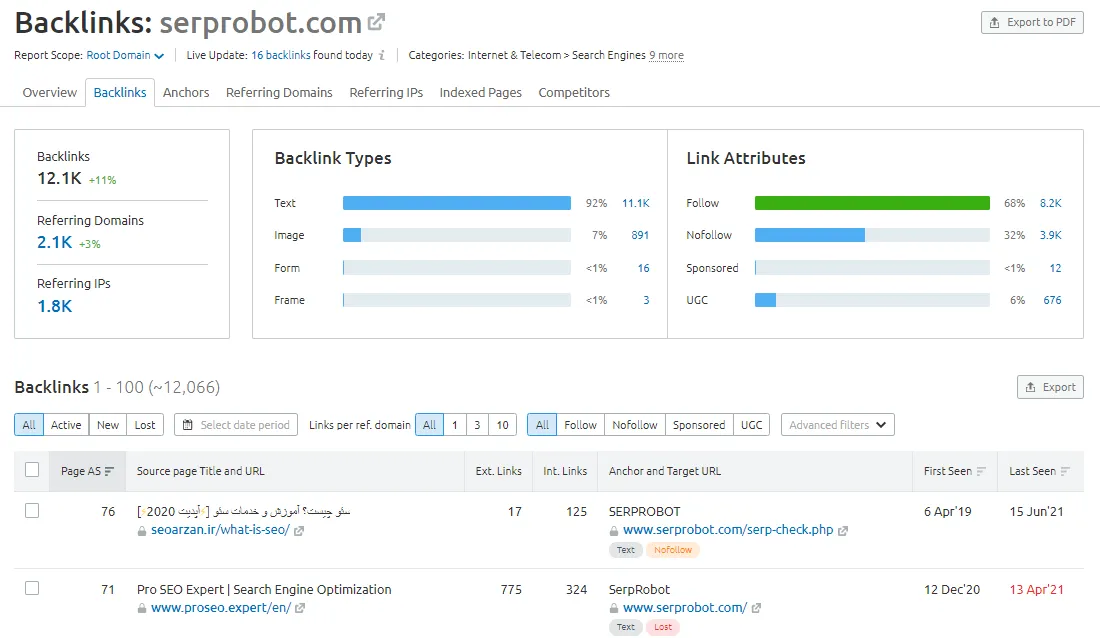Click lock icon beside serp-check.php URL
Viewport: 1100px width, 638px height.
pos(614,531)
